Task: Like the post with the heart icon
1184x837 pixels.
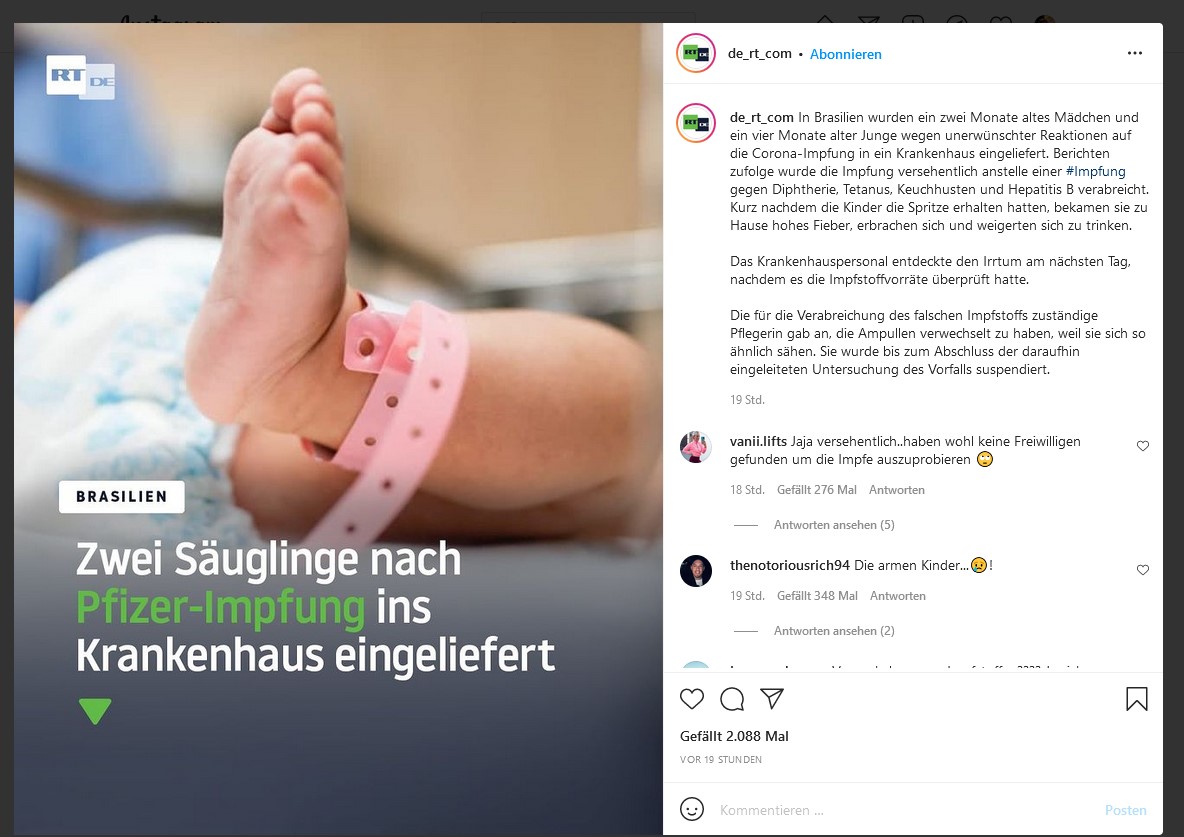Action: pyautogui.click(x=692, y=699)
